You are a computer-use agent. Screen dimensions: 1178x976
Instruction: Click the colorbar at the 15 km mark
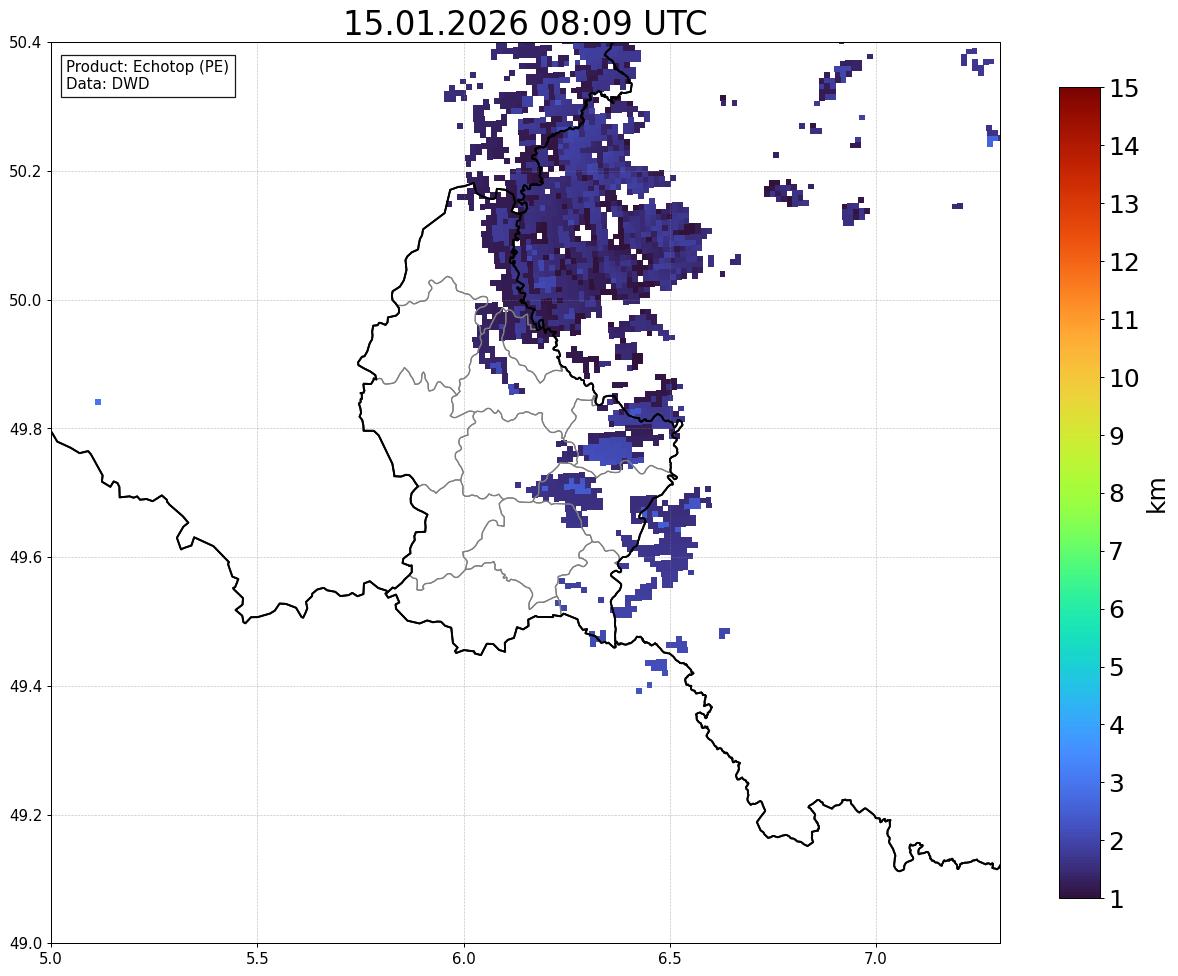1080,89
